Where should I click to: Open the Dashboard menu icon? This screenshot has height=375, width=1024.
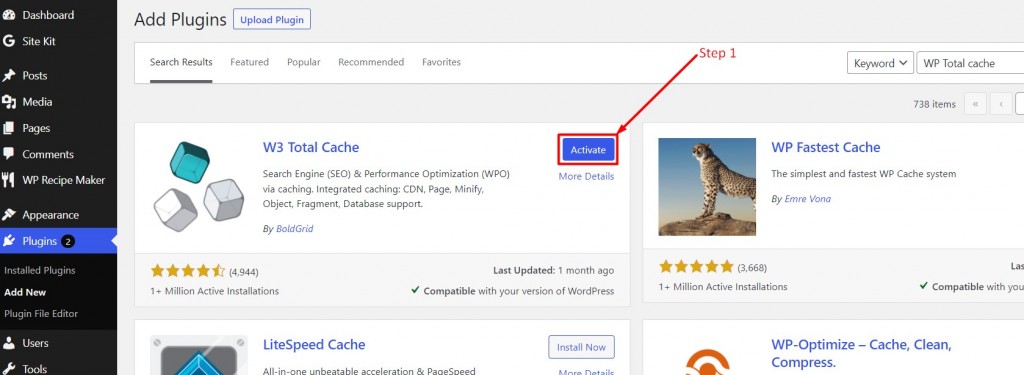[x=8, y=14]
